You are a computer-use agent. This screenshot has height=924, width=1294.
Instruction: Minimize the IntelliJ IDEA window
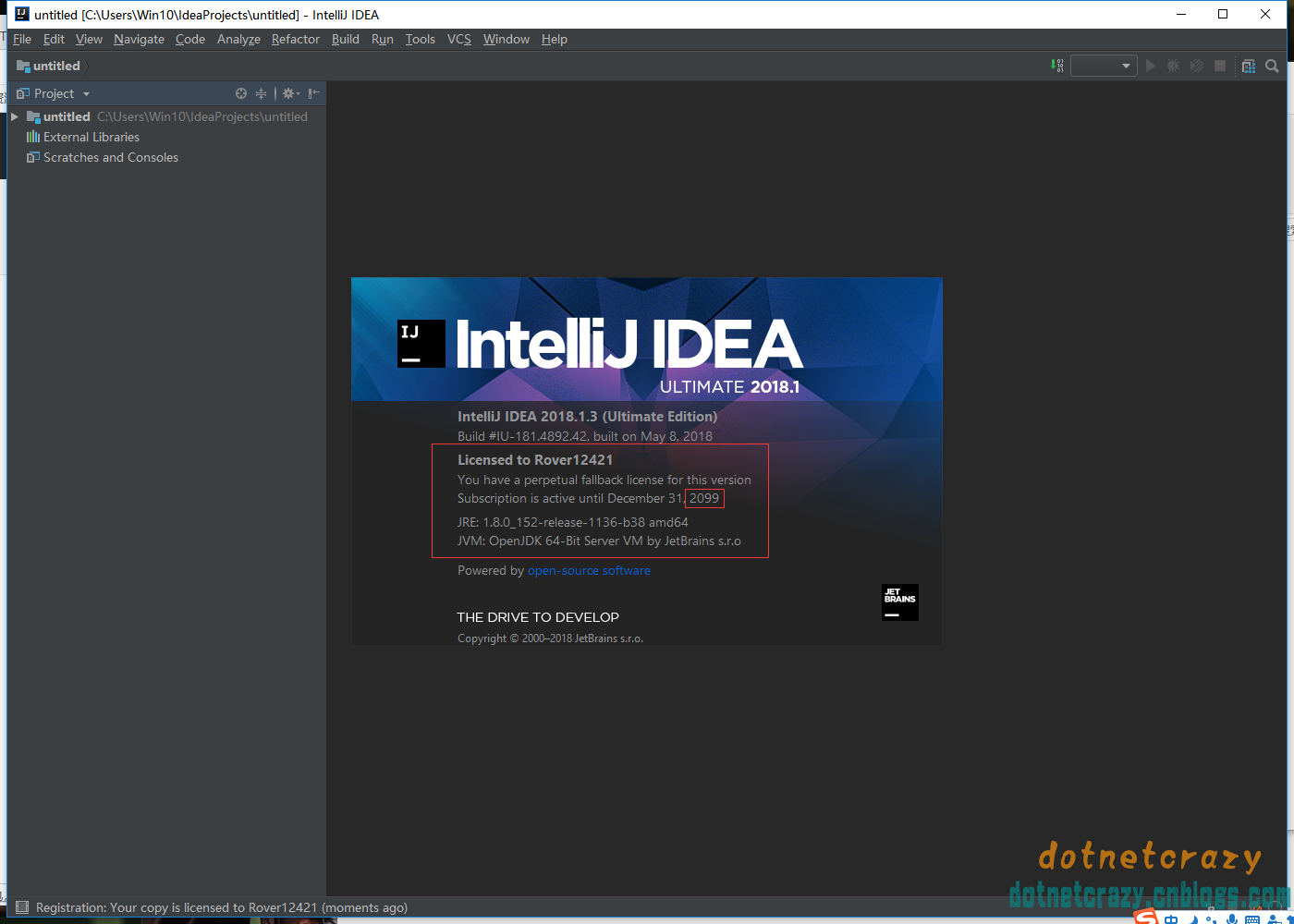click(x=1180, y=14)
